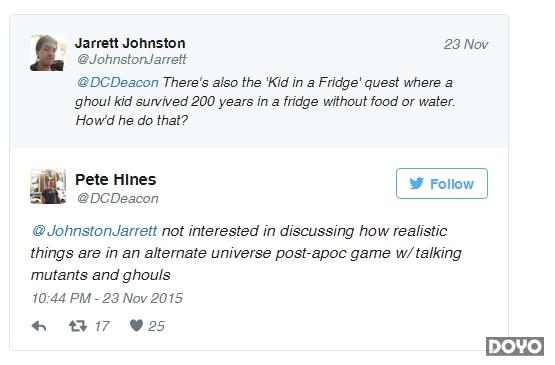Click the DOYO watermark logo
Viewport: 555px width, 365px height.
[x=515, y=346]
